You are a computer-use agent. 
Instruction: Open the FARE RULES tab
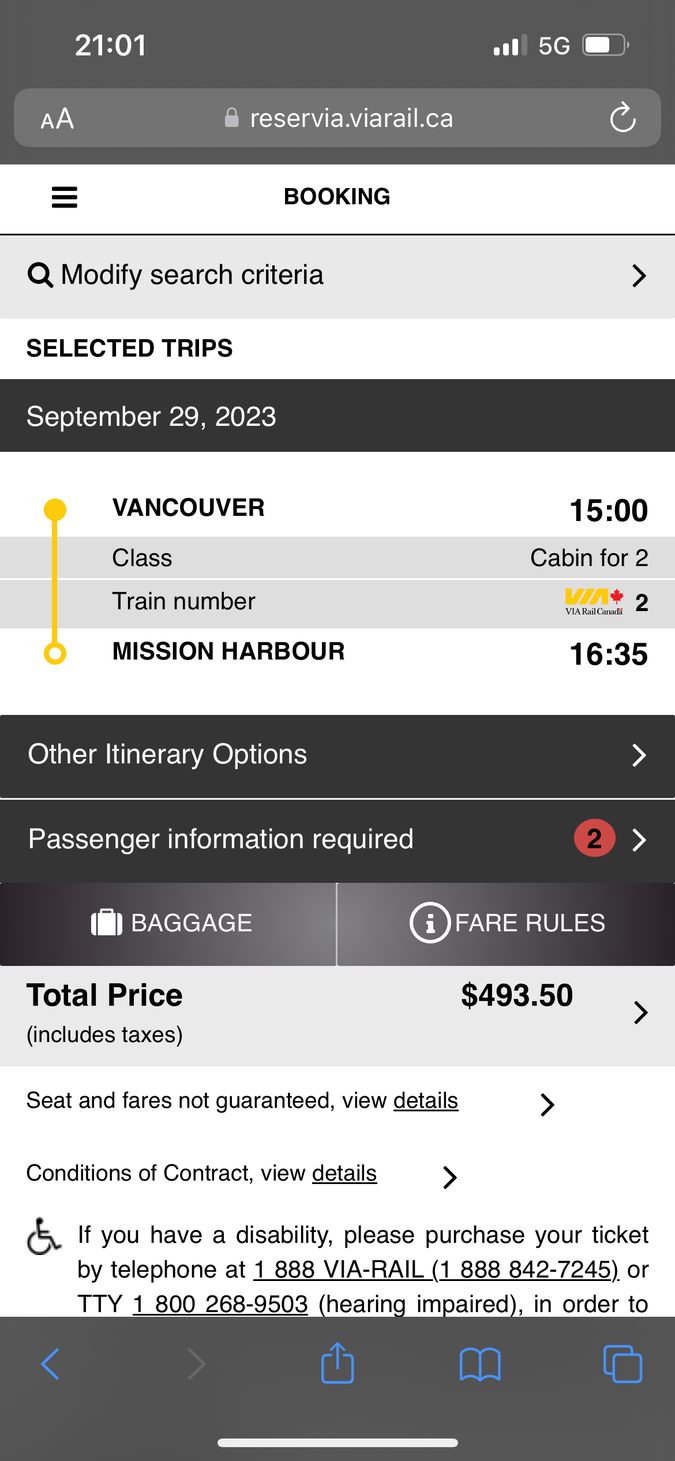pyautogui.click(x=507, y=923)
